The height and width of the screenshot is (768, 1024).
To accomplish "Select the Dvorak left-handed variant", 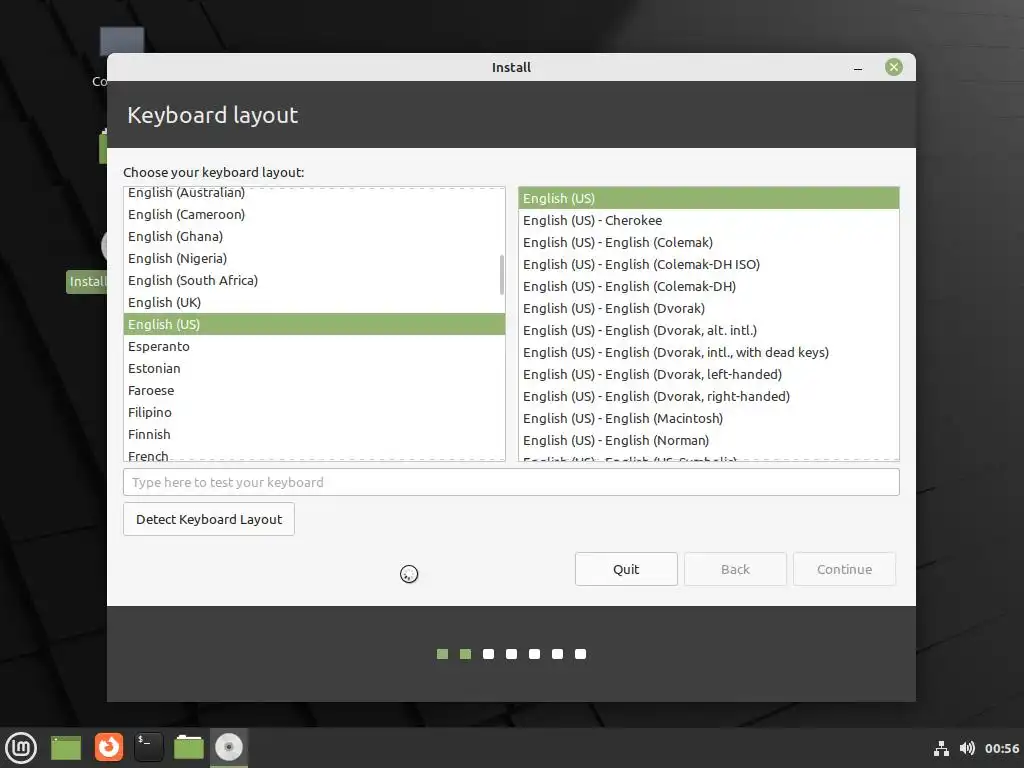I will coord(709,375).
